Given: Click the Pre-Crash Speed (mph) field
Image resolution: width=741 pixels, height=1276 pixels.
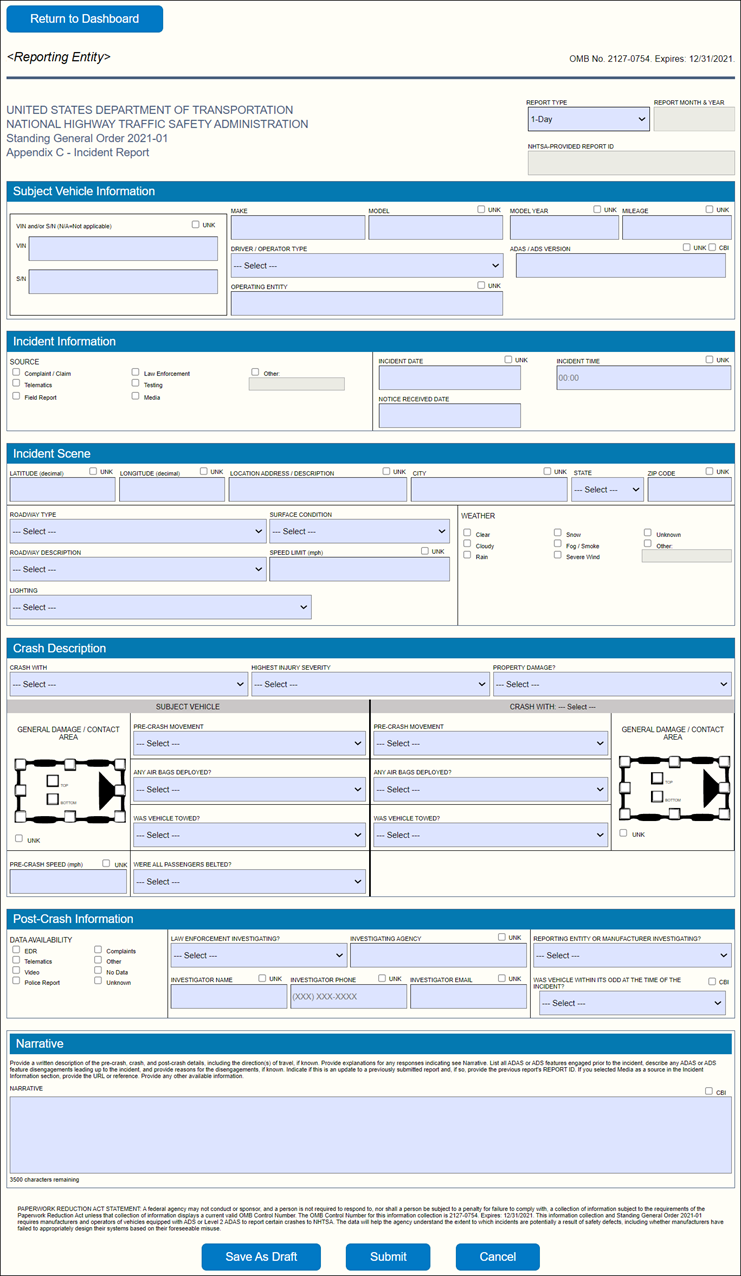Looking at the screenshot, I should (x=69, y=882).
